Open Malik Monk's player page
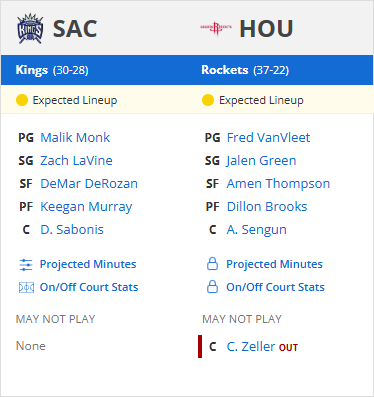Image resolution: width=374 pixels, height=397 pixels. pyautogui.click(x=75, y=138)
